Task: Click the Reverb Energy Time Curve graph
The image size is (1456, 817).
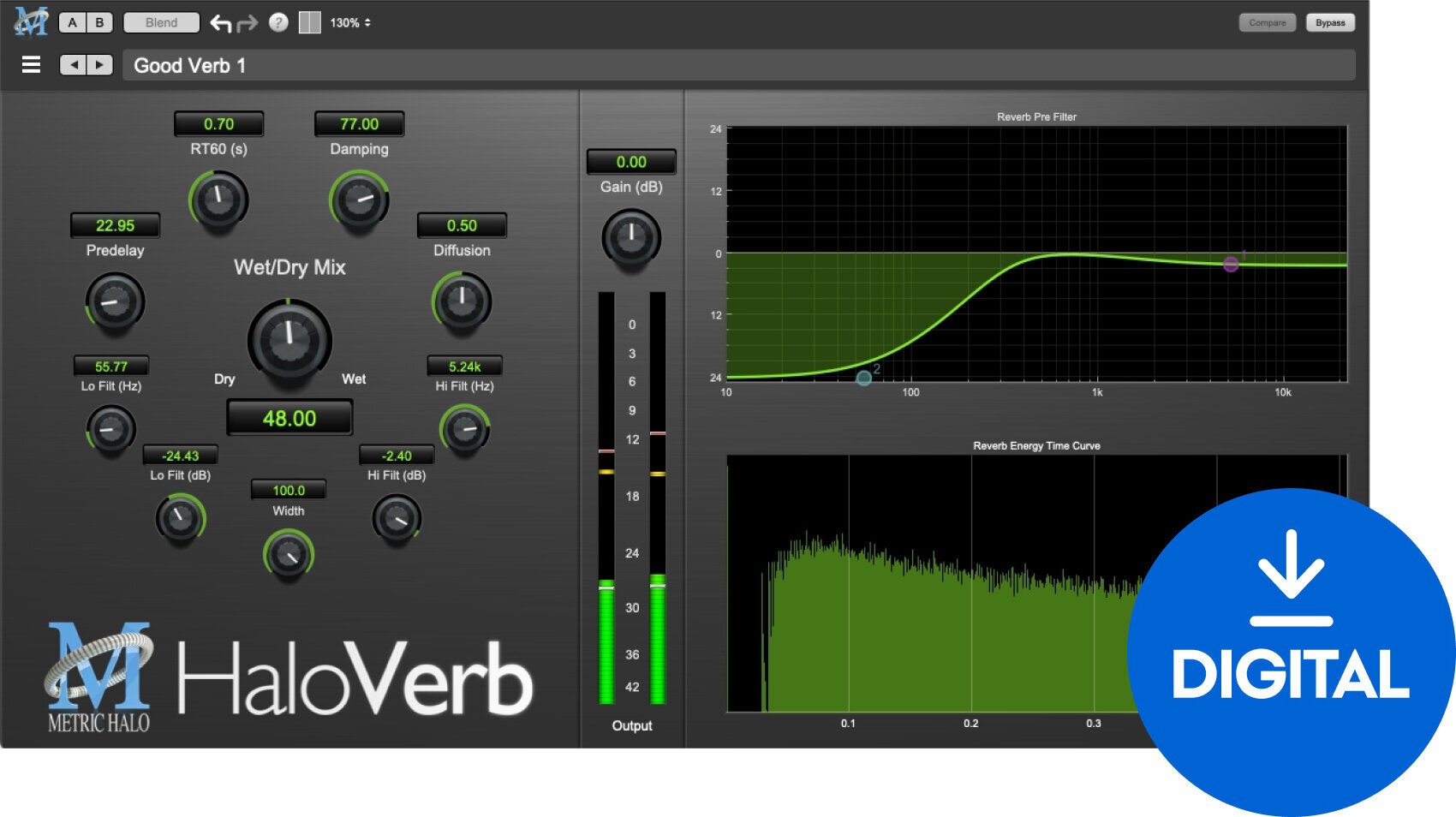Action: [1036, 583]
